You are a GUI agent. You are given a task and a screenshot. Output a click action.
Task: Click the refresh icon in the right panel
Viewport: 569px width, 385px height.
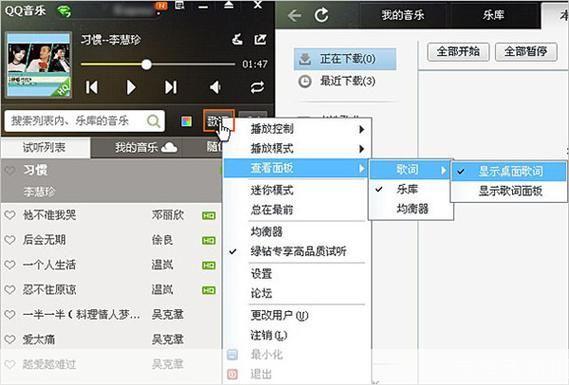click(321, 15)
